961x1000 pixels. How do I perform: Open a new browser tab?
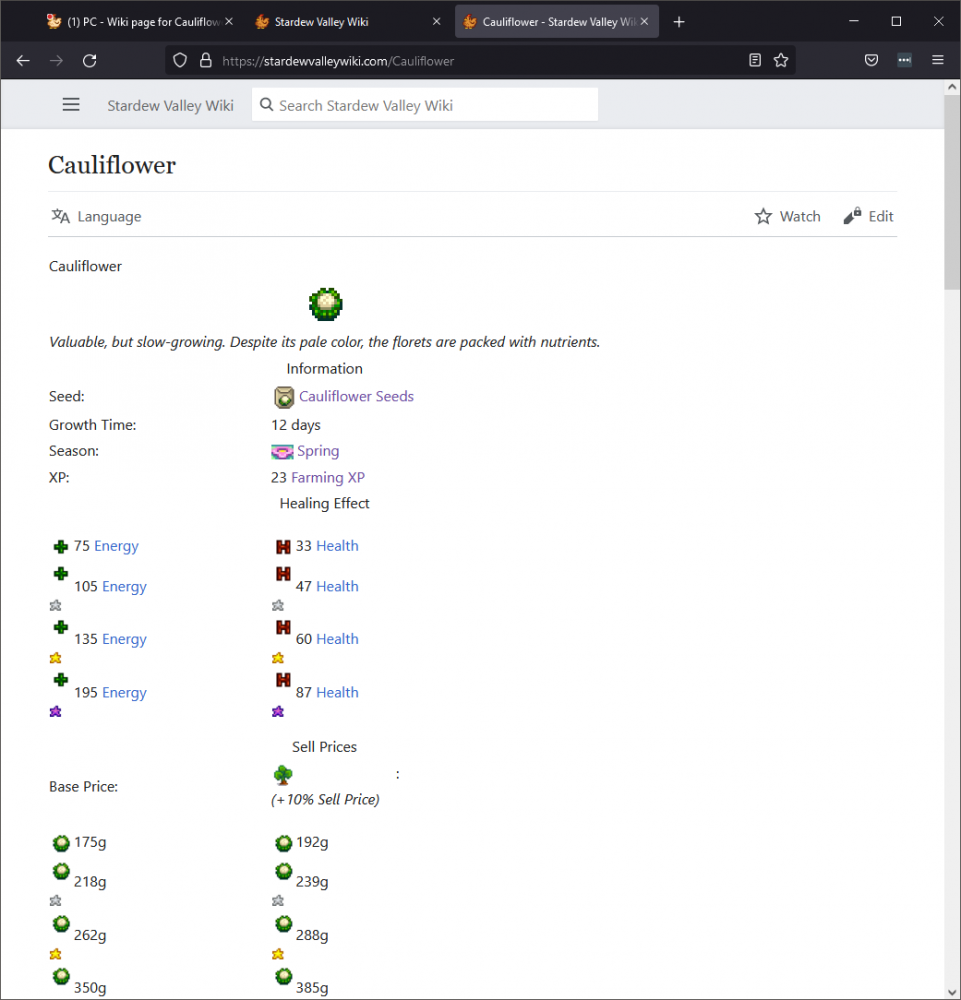(x=679, y=22)
